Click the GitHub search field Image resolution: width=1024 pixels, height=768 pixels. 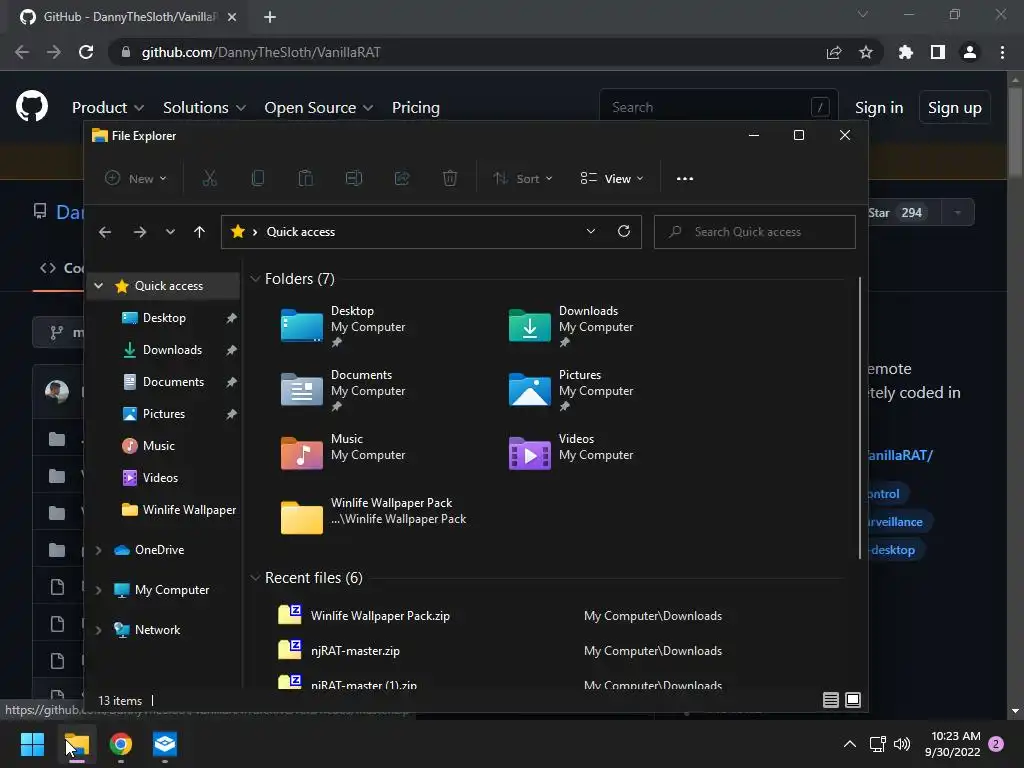coord(718,107)
